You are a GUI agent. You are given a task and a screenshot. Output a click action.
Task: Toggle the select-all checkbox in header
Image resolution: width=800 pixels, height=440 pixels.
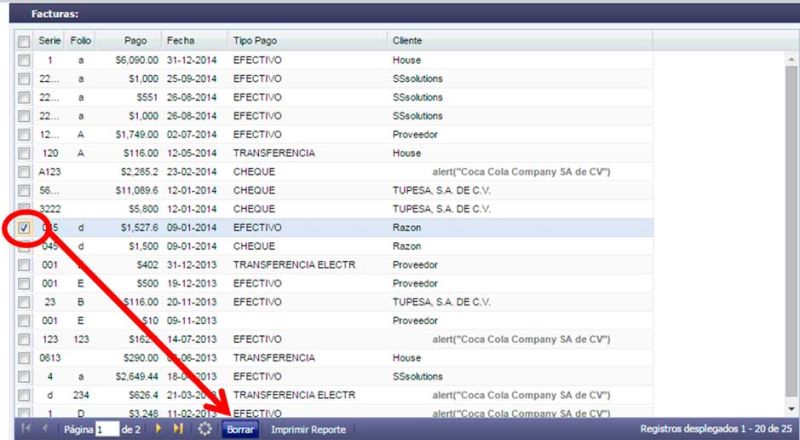(x=23, y=41)
